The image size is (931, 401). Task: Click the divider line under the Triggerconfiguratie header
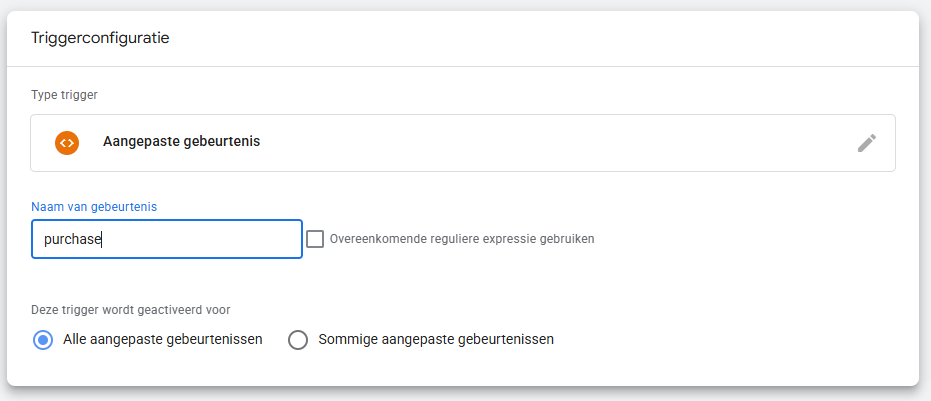click(x=462, y=66)
